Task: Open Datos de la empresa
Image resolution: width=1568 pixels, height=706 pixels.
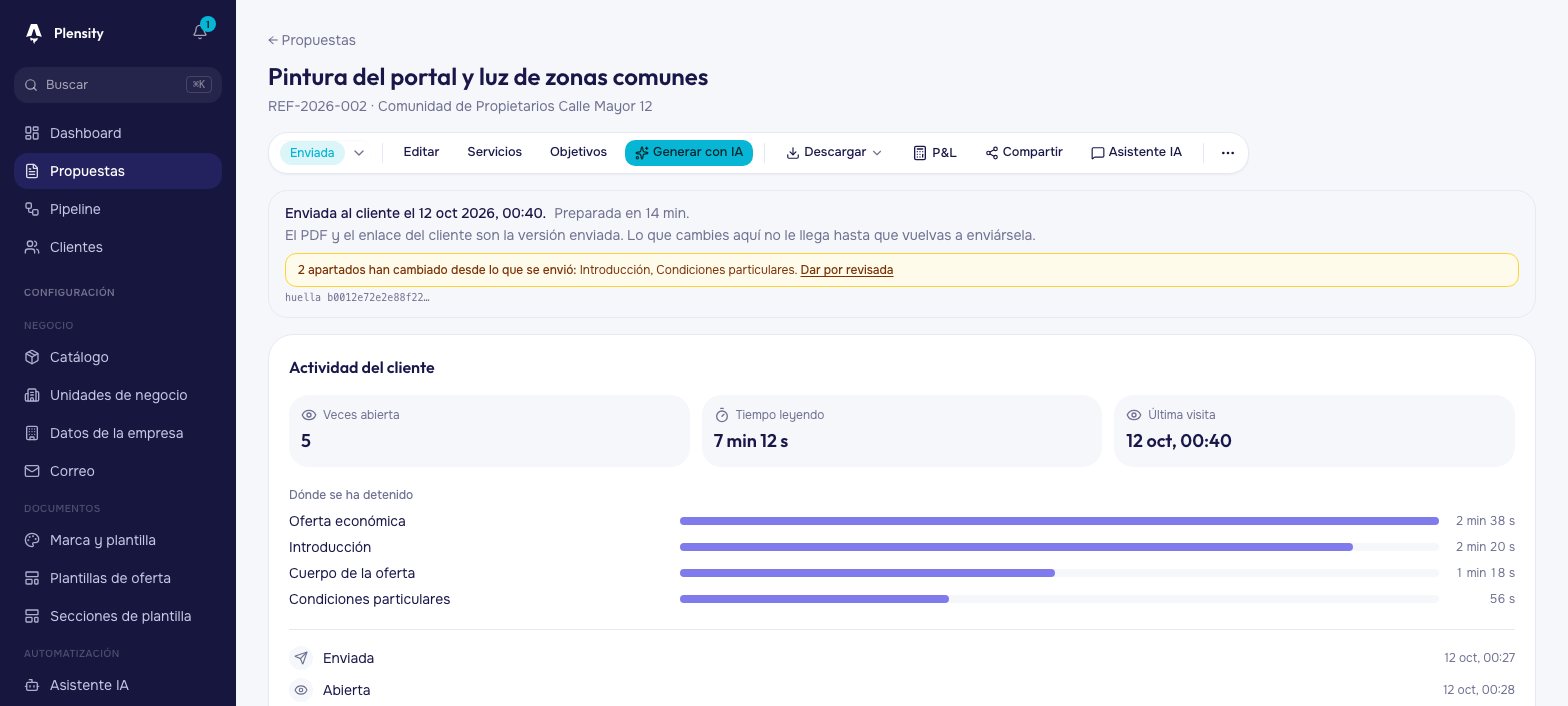Action: tap(118, 433)
